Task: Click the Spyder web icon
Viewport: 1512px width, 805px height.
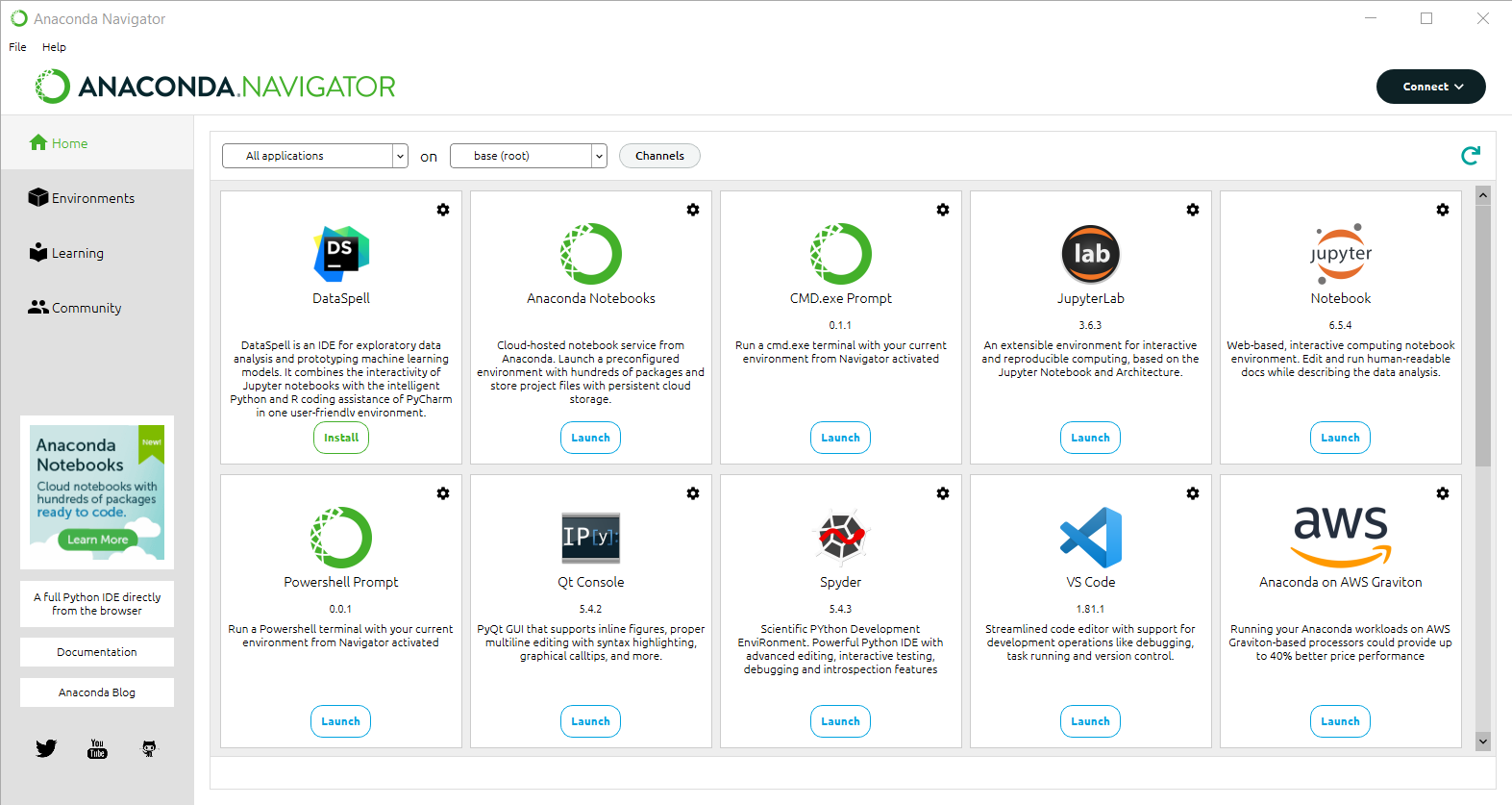Action: [x=841, y=537]
